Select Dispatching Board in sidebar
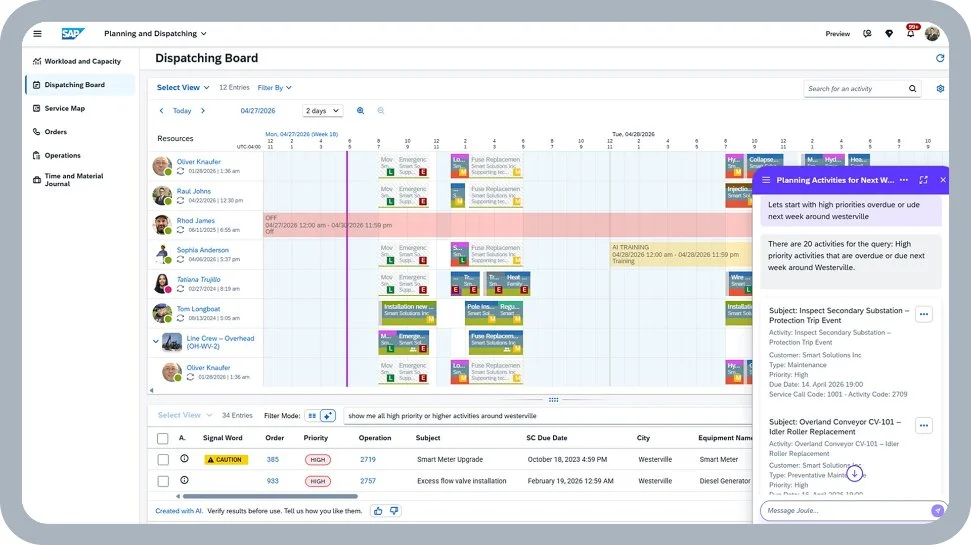Image resolution: width=971 pixels, height=545 pixels. [81, 85]
